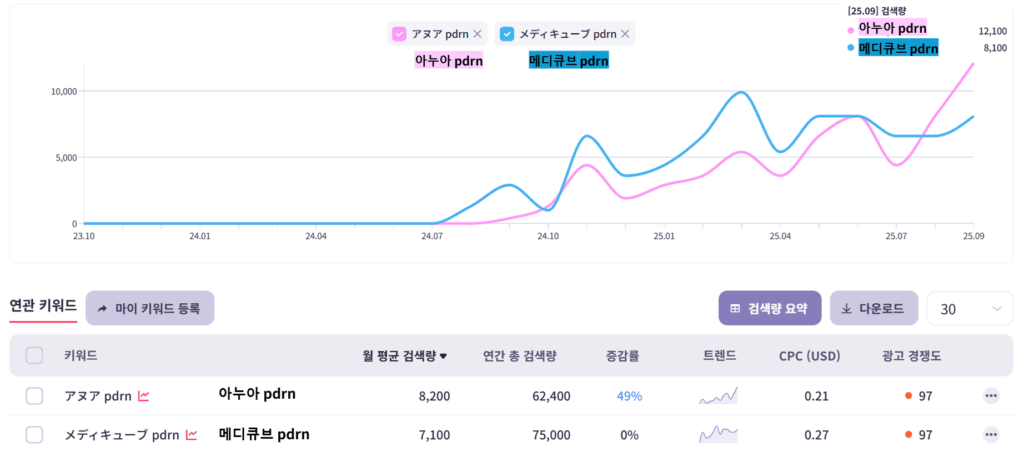Click sparkline trend thumbnail for メディキューブ pdrn
The width and height of the screenshot is (1024, 452).
click(718, 435)
